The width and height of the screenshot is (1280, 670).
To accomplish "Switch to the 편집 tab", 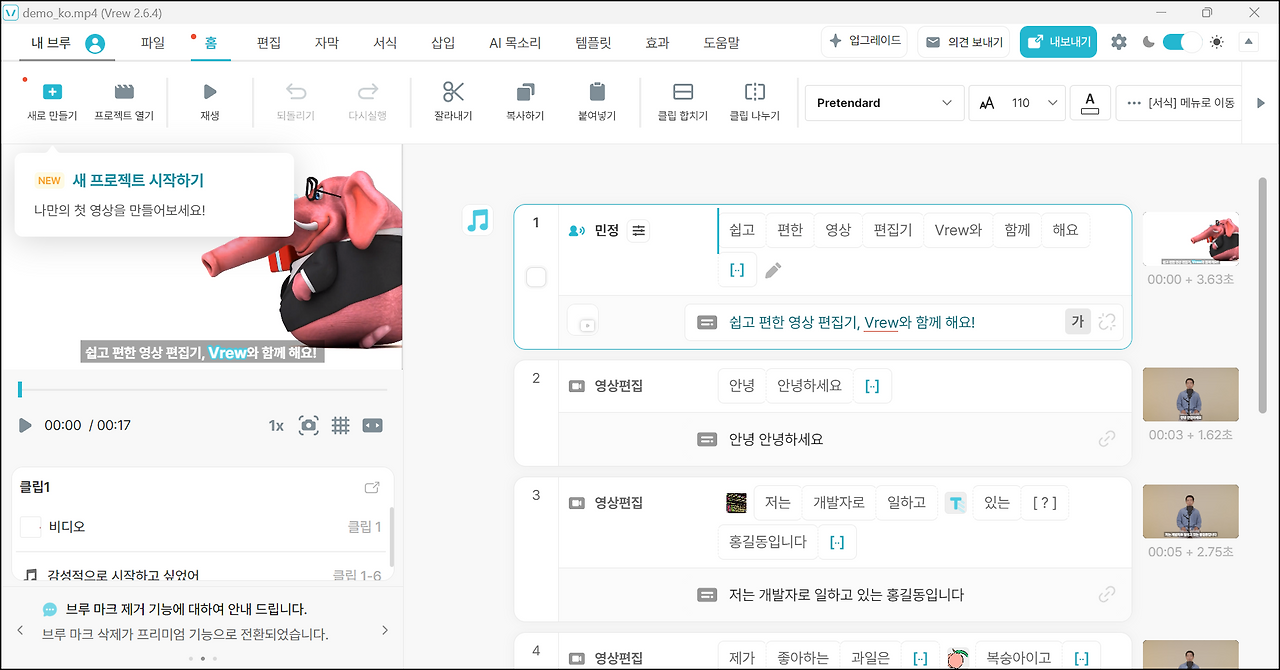I will (269, 43).
